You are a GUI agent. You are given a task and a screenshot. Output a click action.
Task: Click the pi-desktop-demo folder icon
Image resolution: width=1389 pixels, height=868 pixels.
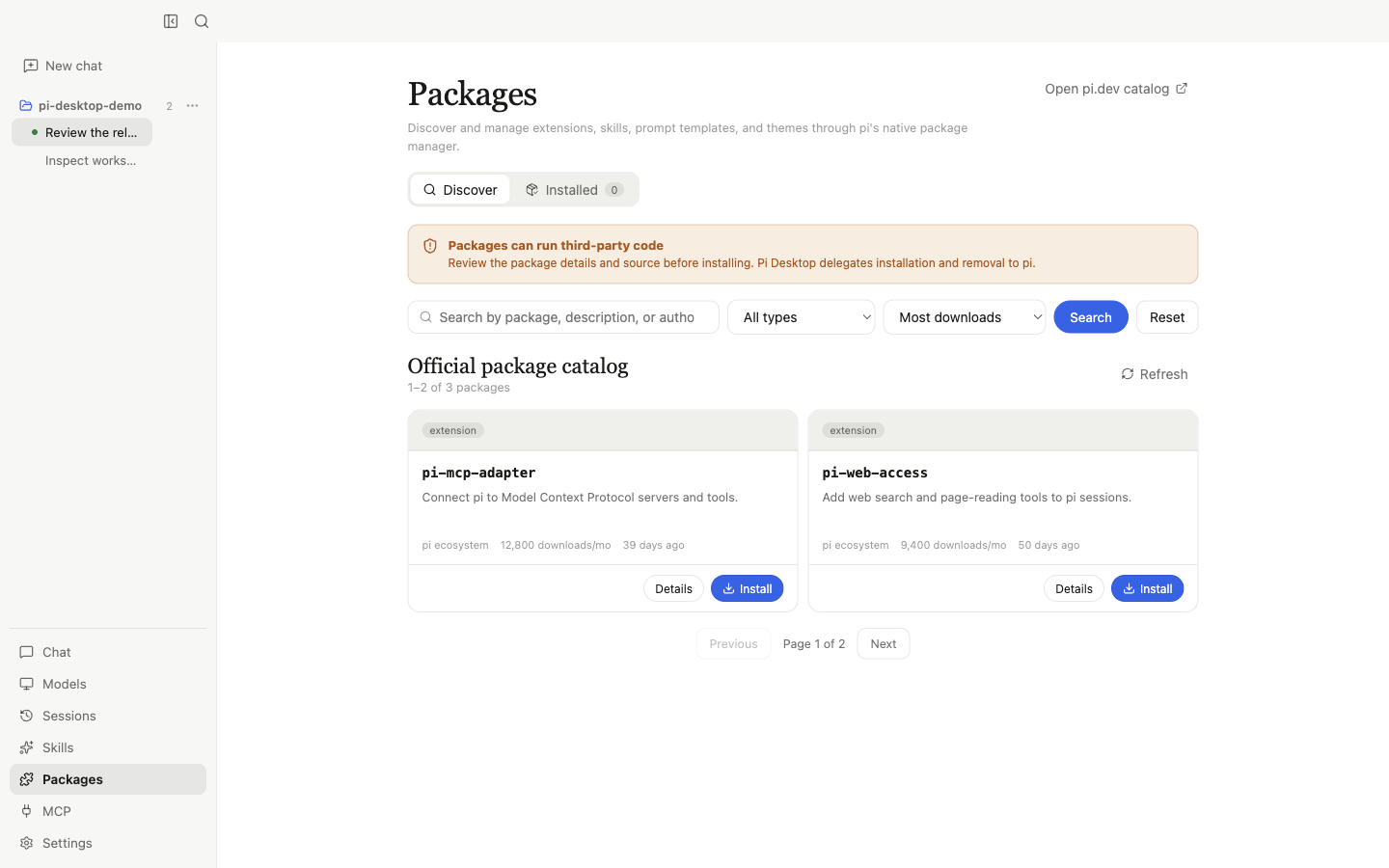pos(26,106)
